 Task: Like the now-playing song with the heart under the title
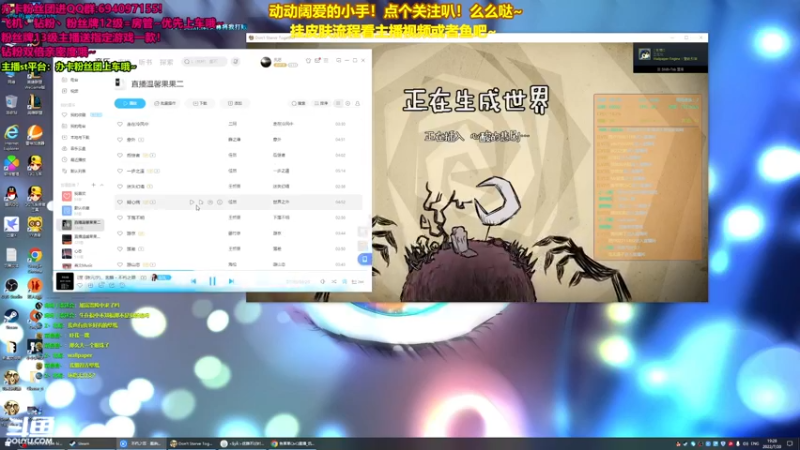pyautogui.click(x=80, y=286)
